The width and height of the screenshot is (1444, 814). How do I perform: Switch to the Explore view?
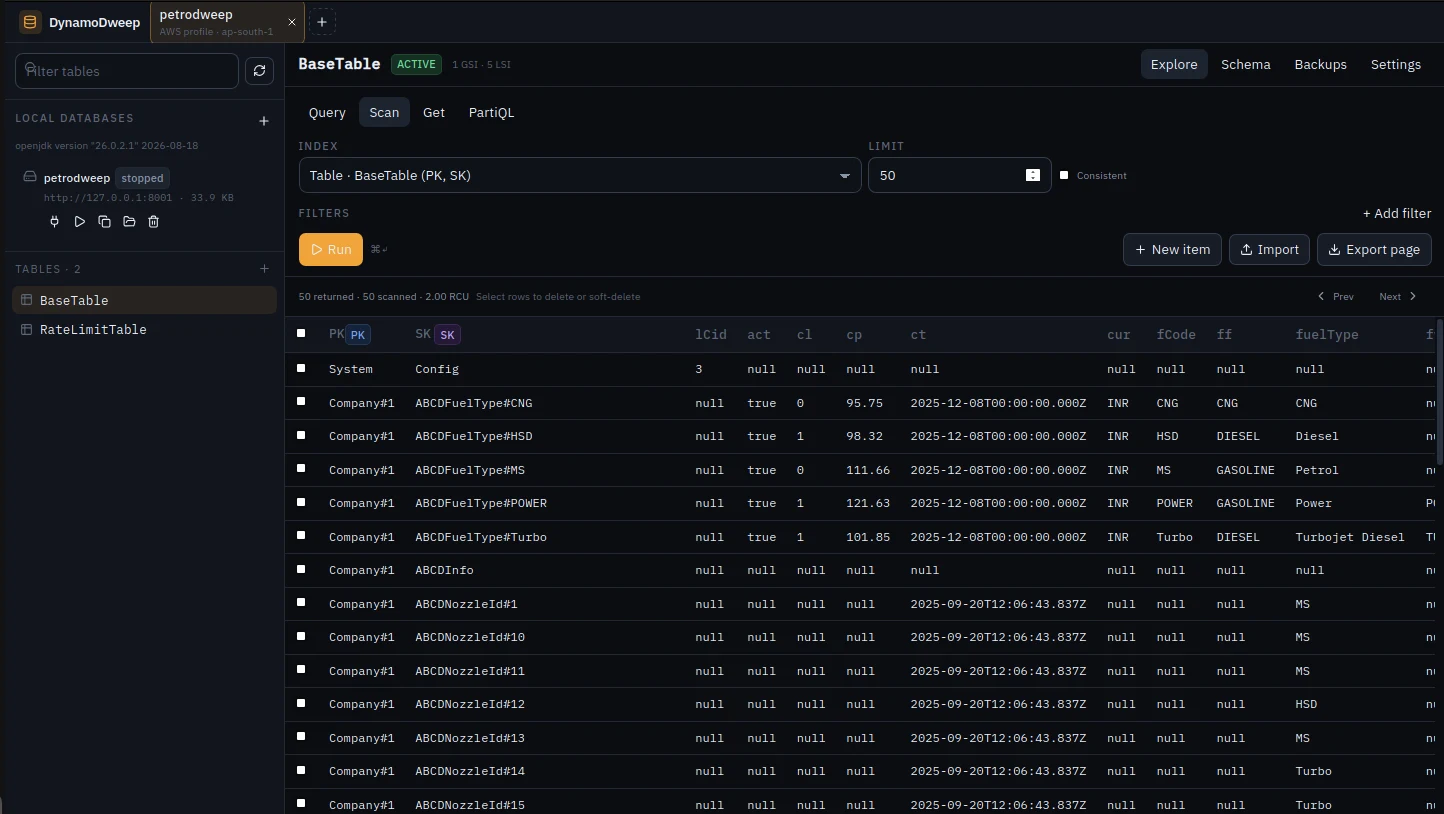point(1174,64)
